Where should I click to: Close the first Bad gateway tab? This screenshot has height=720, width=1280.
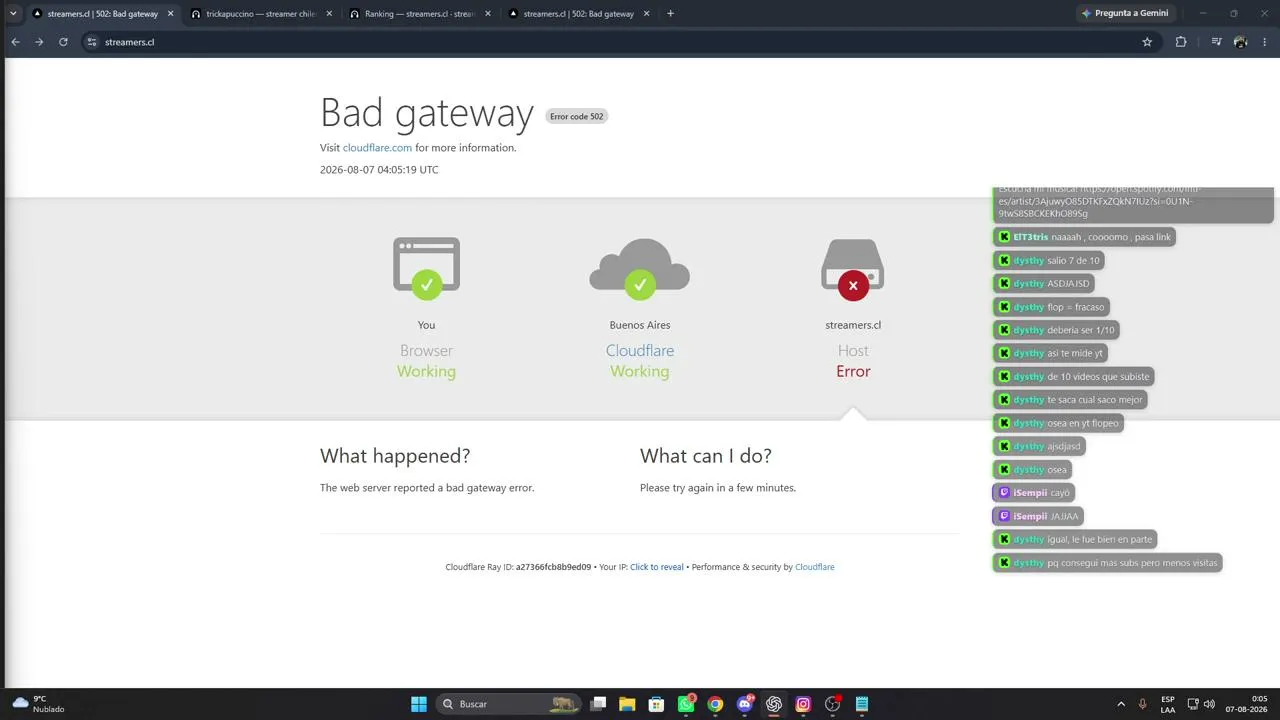point(170,14)
